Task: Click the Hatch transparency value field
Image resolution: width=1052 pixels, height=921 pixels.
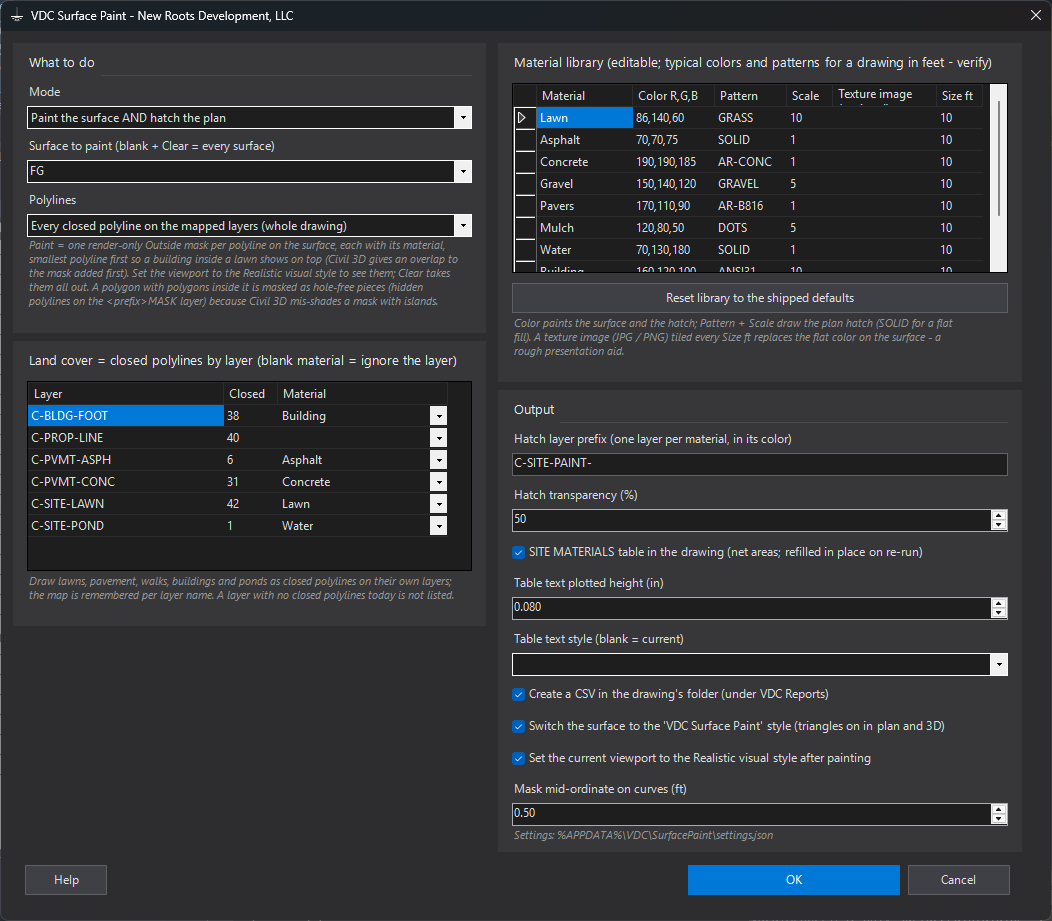Action: (x=751, y=520)
